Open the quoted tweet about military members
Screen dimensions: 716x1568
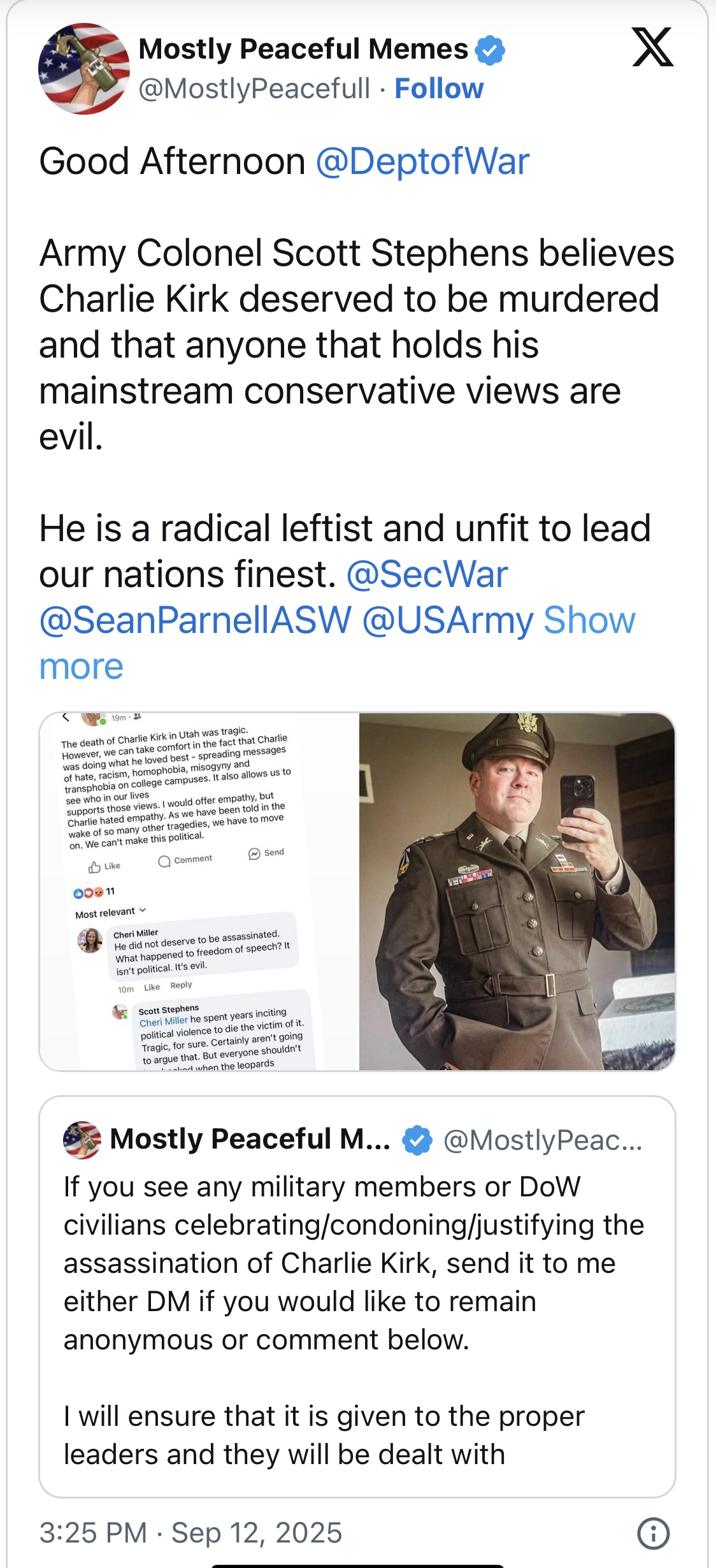(357, 1296)
